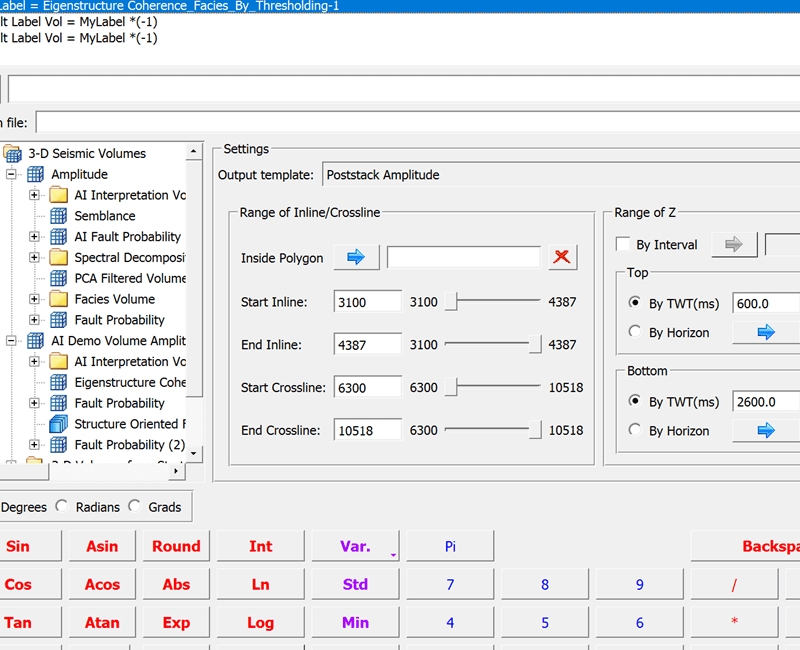Select Fault Probability (2) tree item

pos(129,445)
